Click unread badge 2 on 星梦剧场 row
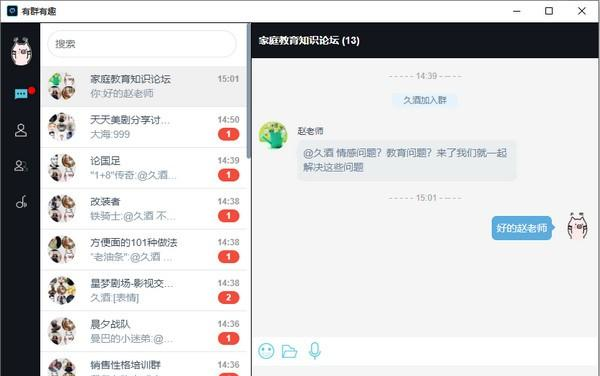 point(228,298)
